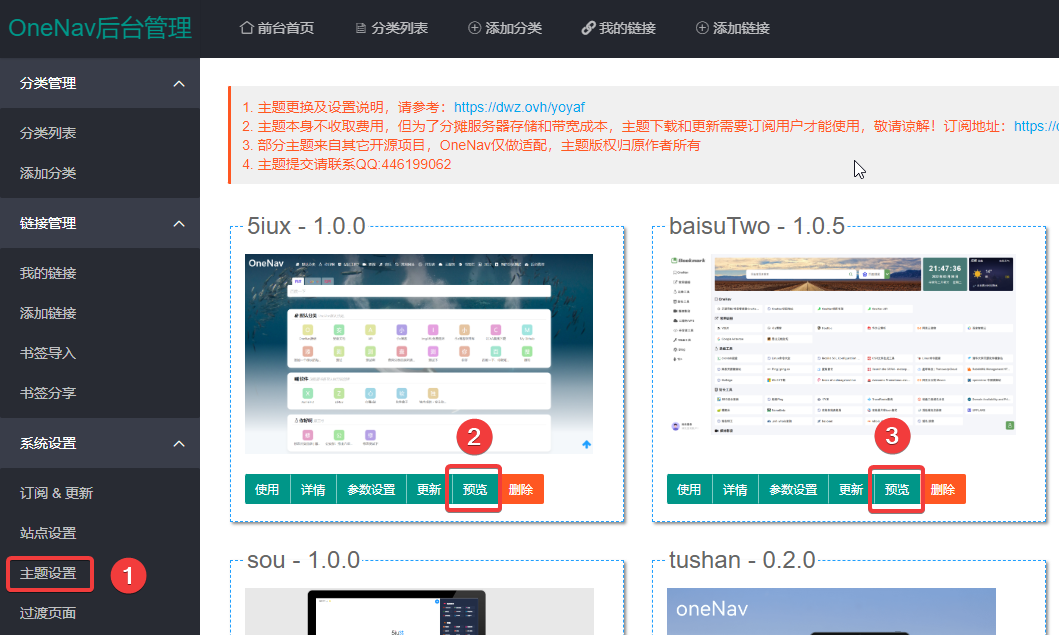
Task: Click the sou theme screenshot thumbnail
Action: pyautogui.click(x=419, y=611)
